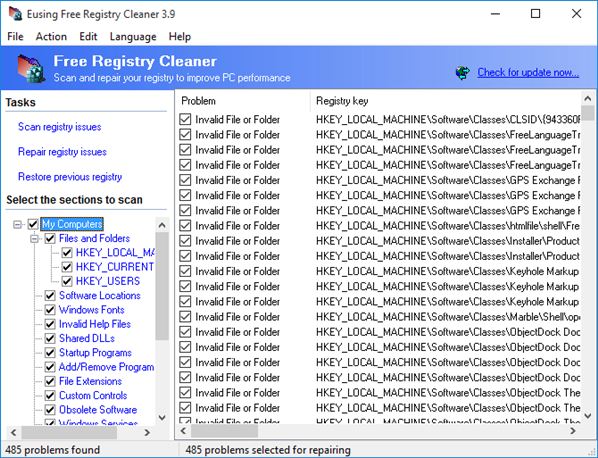This screenshot has height=458, width=598.
Task: Click tree panel vertical scrollbar thumb
Action: [x=162, y=286]
